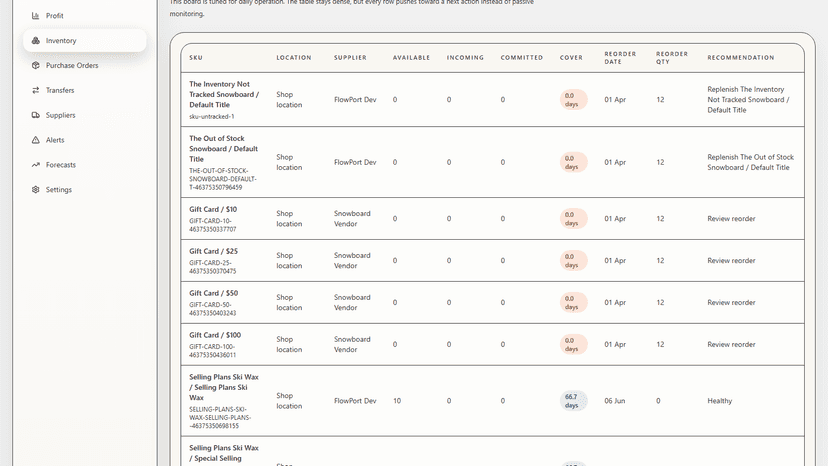Click Selling Plans Ski Wax / Selling Plans title

pos(224,387)
